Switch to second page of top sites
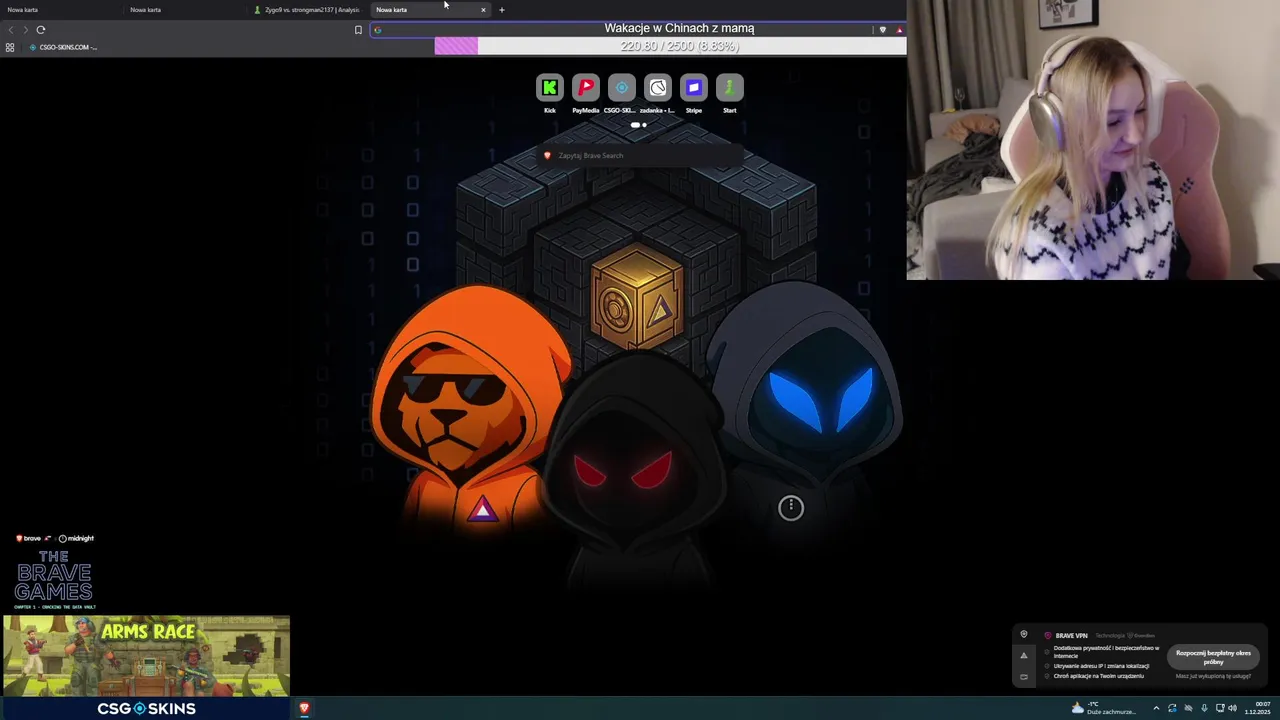 tap(644, 125)
